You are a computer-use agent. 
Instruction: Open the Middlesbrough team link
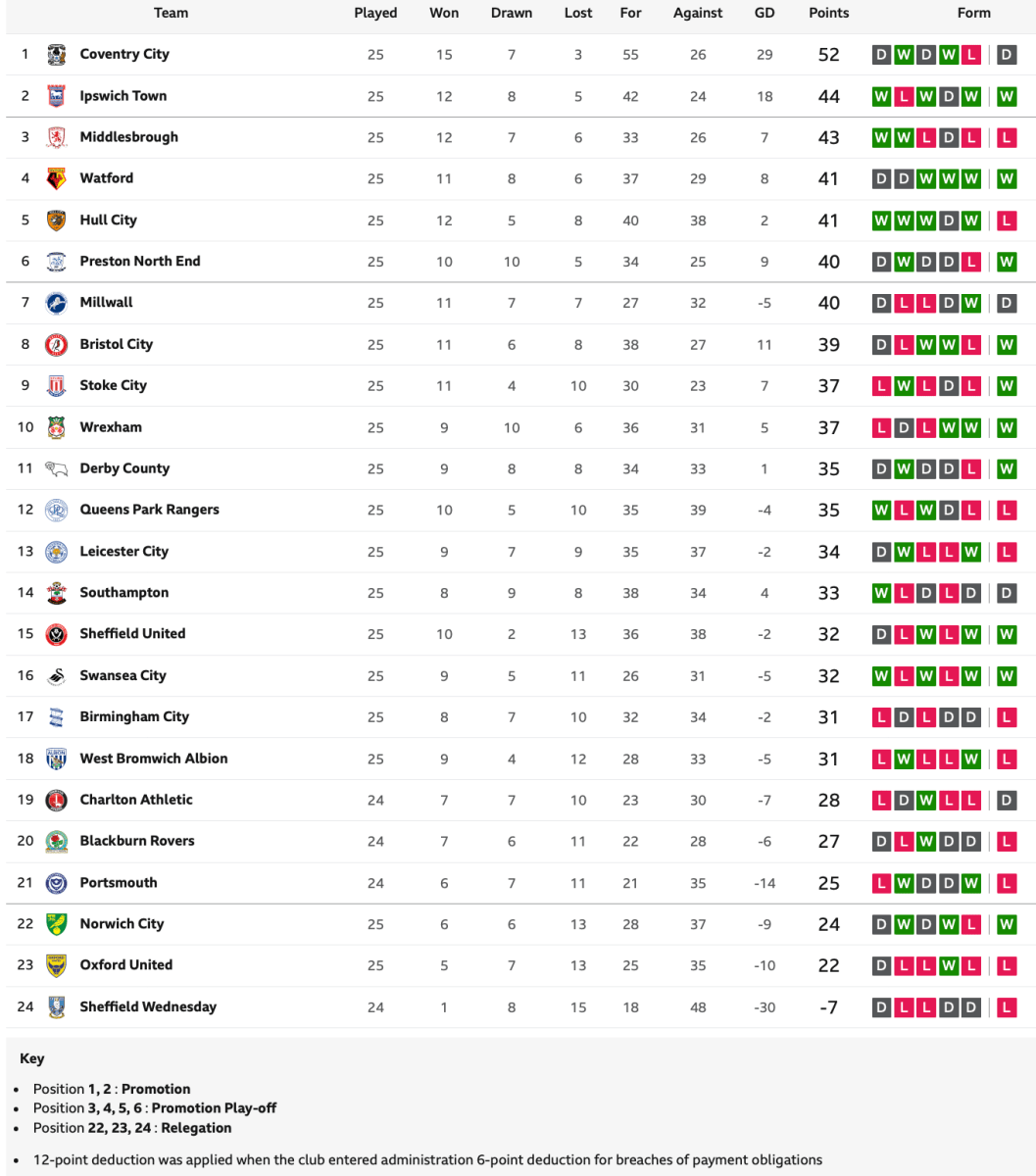128,137
